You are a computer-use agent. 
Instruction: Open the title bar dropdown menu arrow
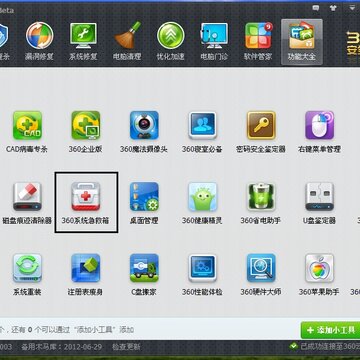click(353, 8)
